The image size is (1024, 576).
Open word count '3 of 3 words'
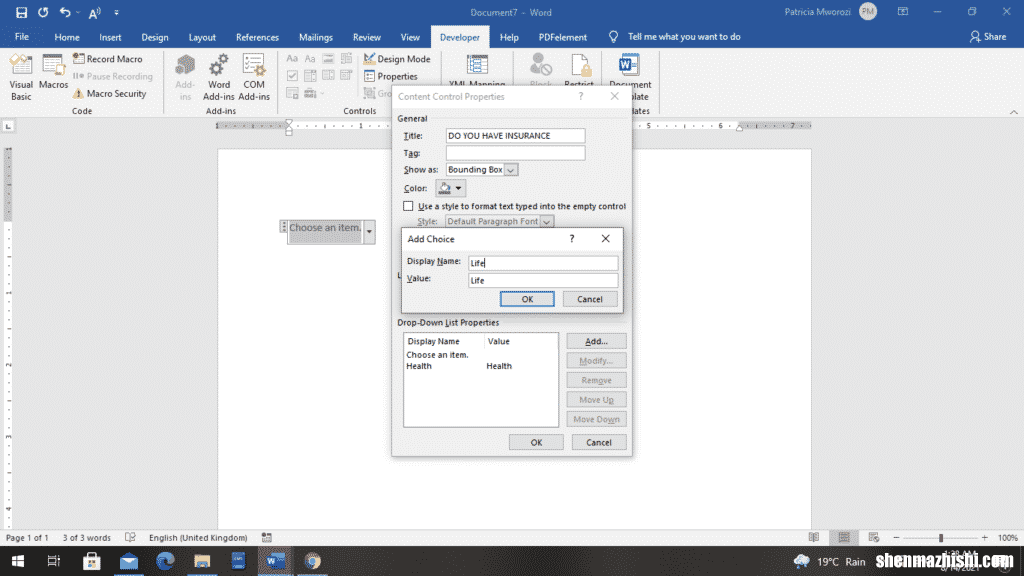pyautogui.click(x=86, y=537)
